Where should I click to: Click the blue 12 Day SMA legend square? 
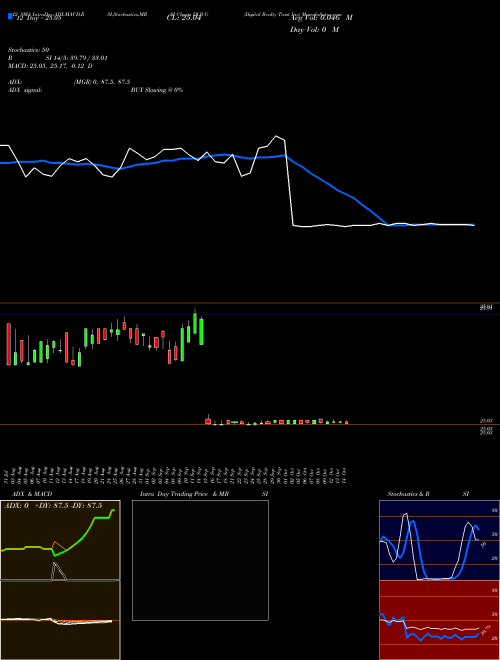coord(11,16)
